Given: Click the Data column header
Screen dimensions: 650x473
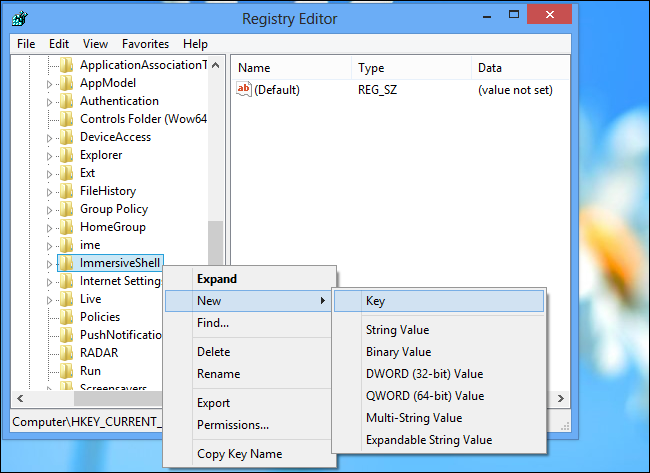Looking at the screenshot, I should tap(521, 68).
